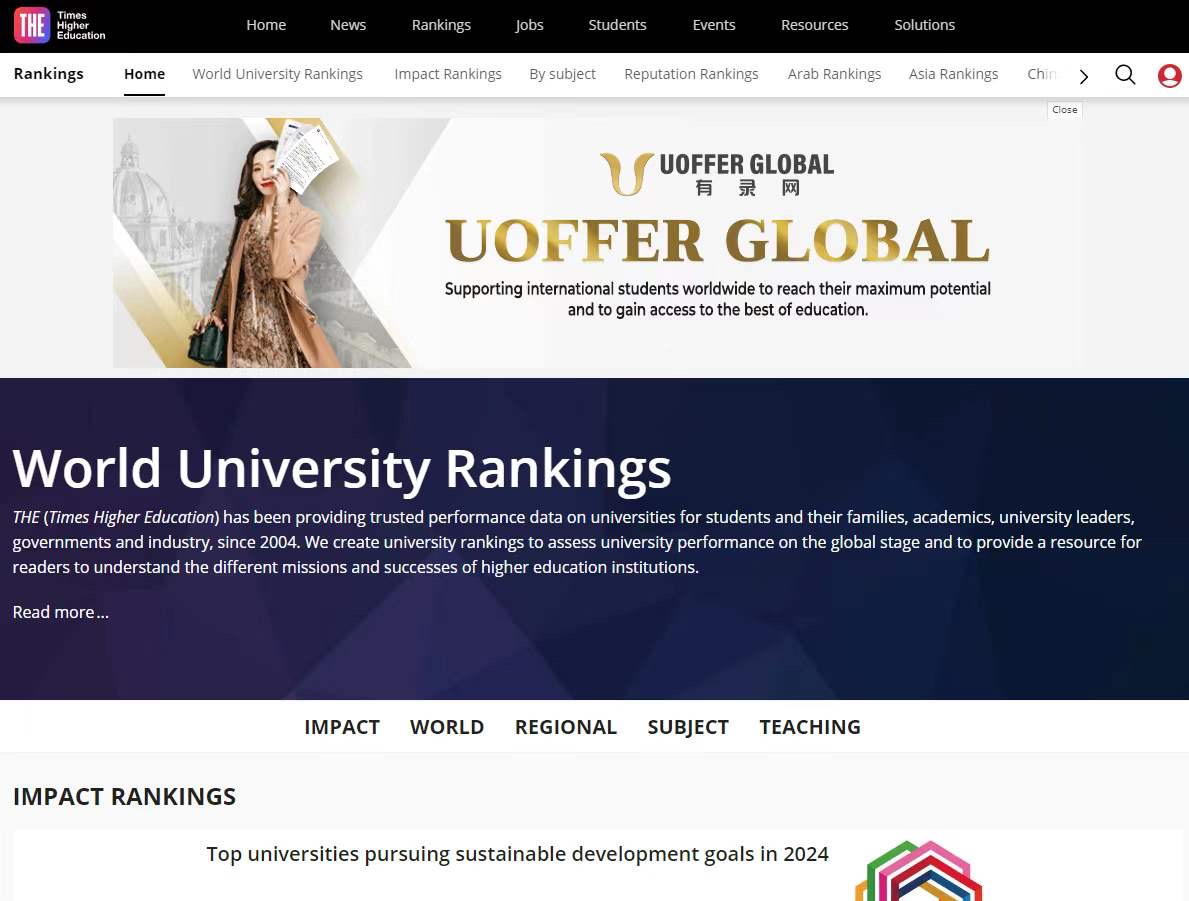Open the News menu
The height and width of the screenshot is (901, 1189).
[348, 25]
